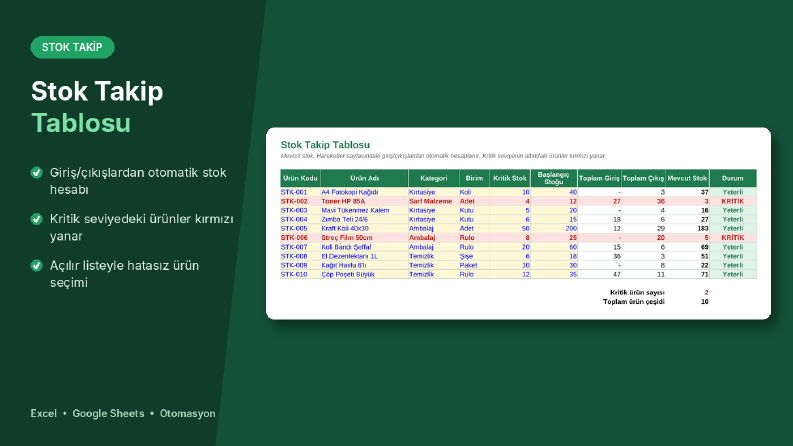793x446 pixels.
Task: Click the 'Toner HP 85A' product name
Action: [343, 201]
